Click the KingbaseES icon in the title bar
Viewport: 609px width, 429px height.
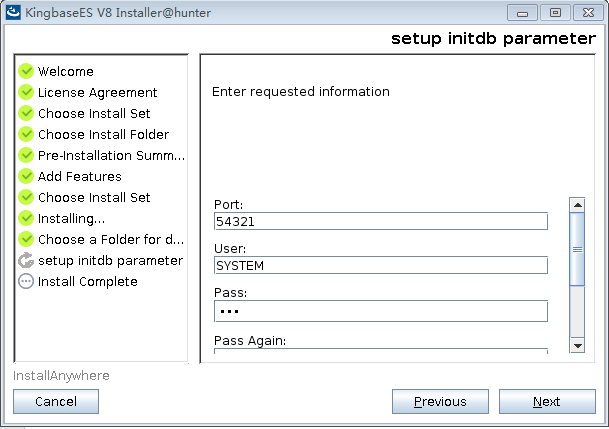pos(13,13)
